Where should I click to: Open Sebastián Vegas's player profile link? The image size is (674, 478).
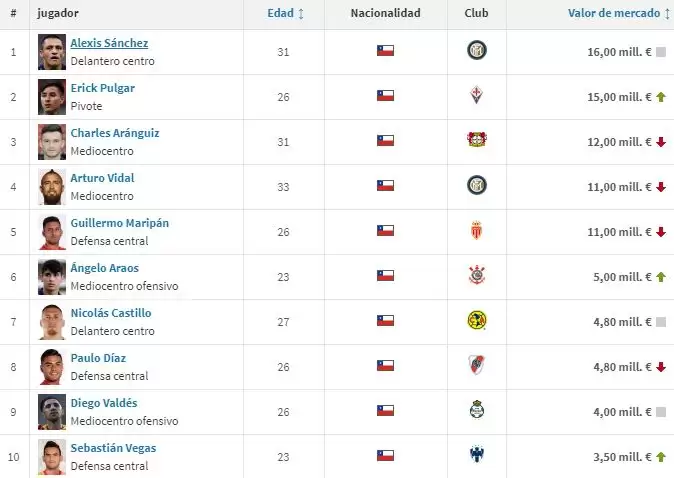pos(113,448)
